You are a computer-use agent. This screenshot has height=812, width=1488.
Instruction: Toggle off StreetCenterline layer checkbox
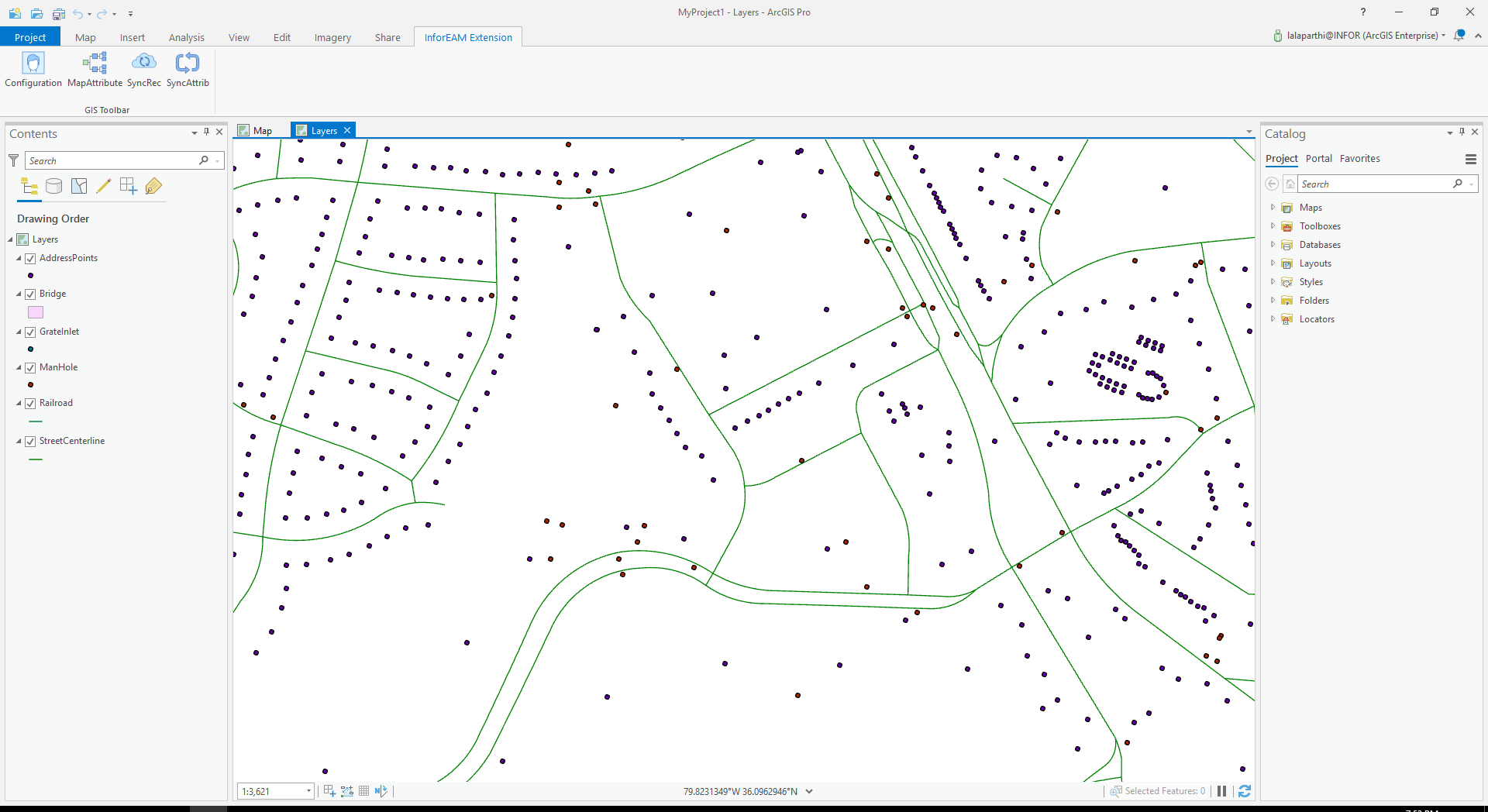pos(31,442)
